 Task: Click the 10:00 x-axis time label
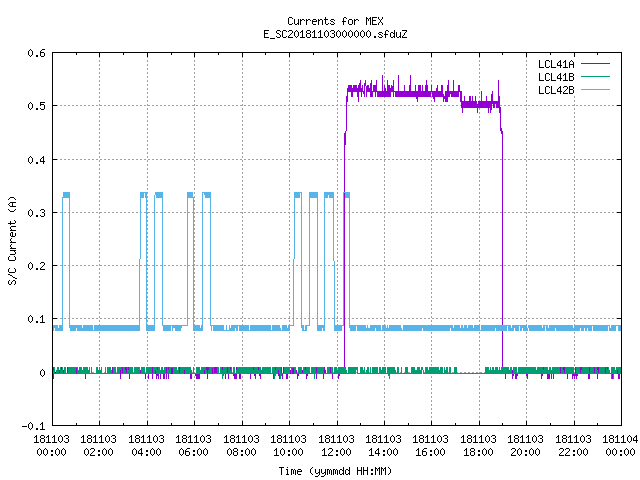tap(288, 452)
